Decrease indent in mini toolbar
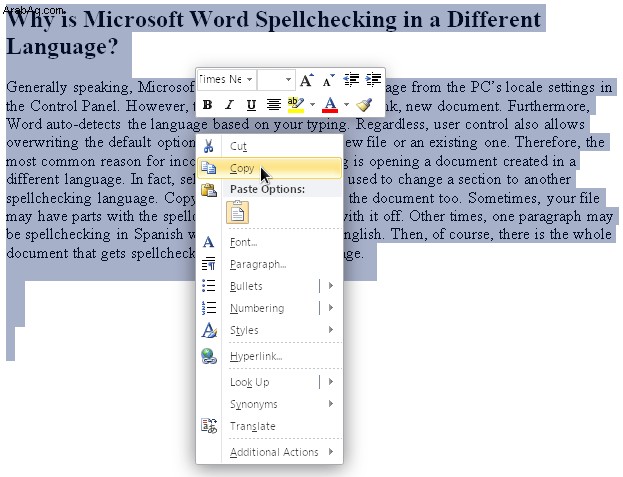The height and width of the screenshot is (477, 623). click(351, 79)
